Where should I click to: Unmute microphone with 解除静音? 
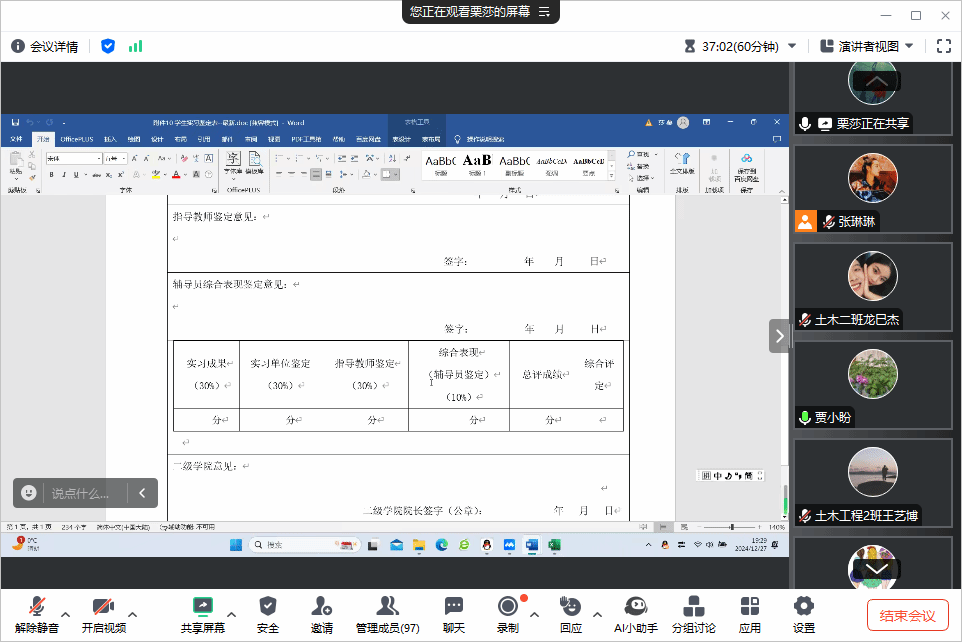pyautogui.click(x=36, y=613)
